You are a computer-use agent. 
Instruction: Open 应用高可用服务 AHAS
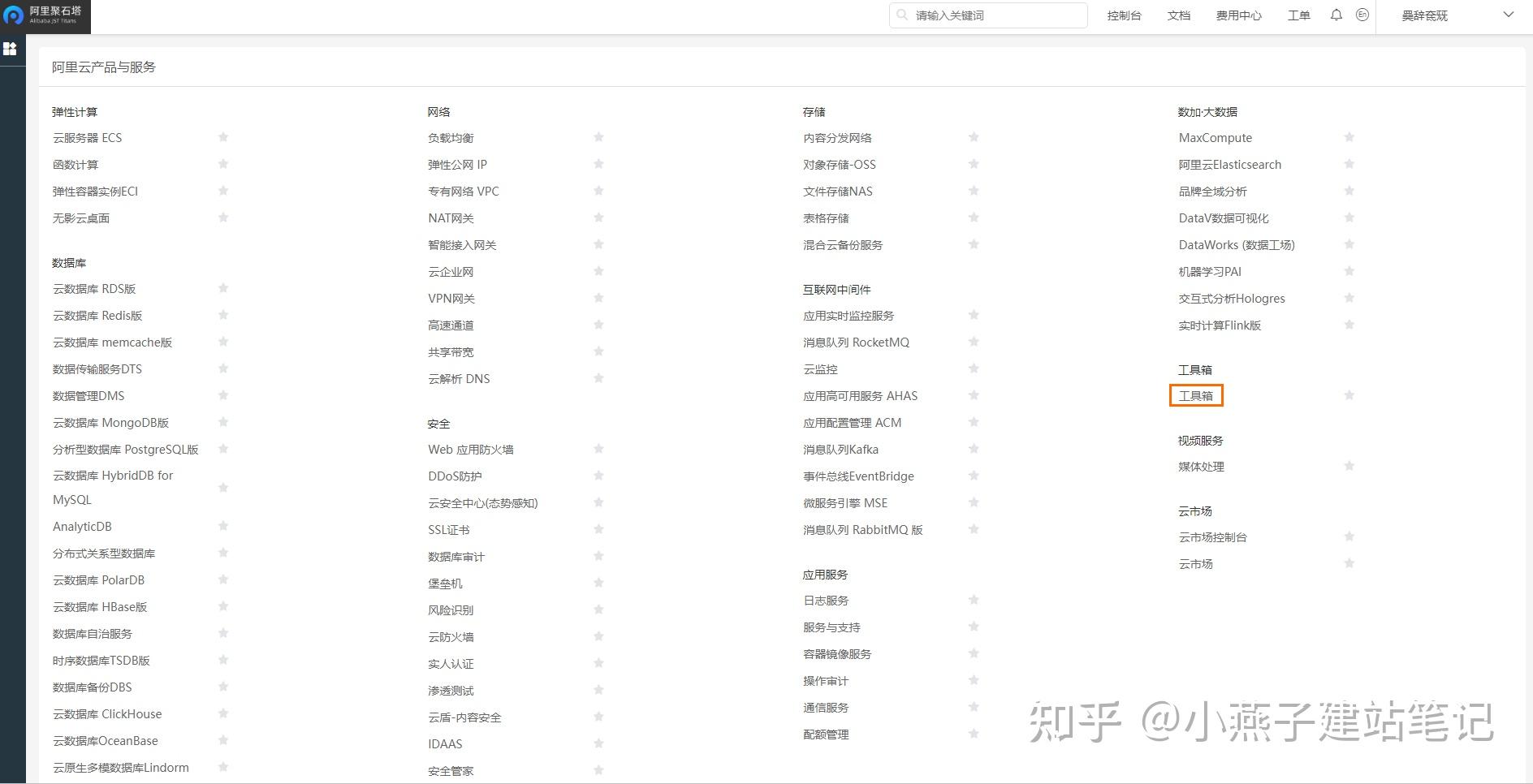(x=861, y=396)
